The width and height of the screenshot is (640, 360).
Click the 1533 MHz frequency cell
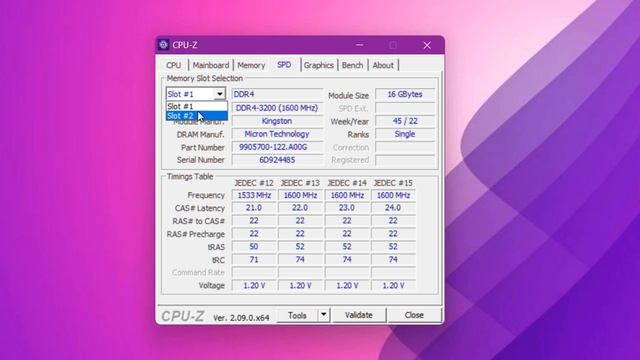tap(254, 196)
